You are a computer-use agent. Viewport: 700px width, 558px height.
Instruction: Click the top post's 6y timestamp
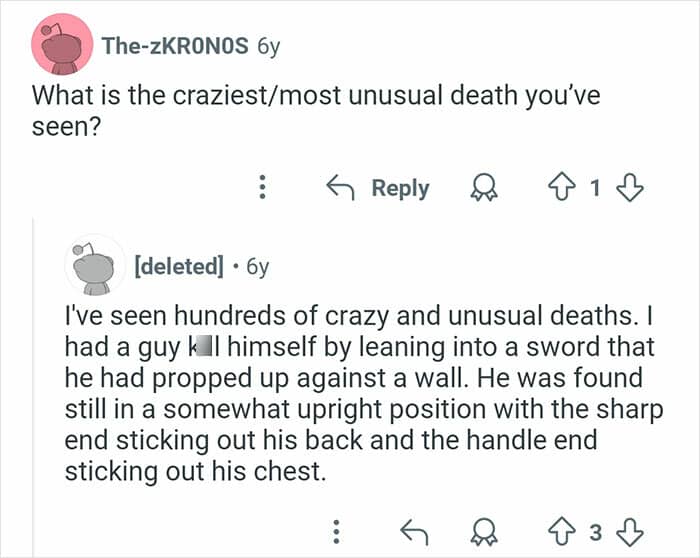pos(269,45)
